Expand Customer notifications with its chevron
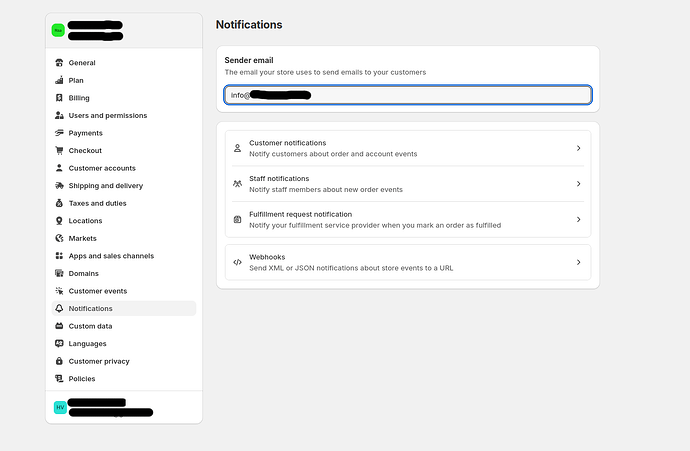This screenshot has height=451, width=690. click(579, 148)
